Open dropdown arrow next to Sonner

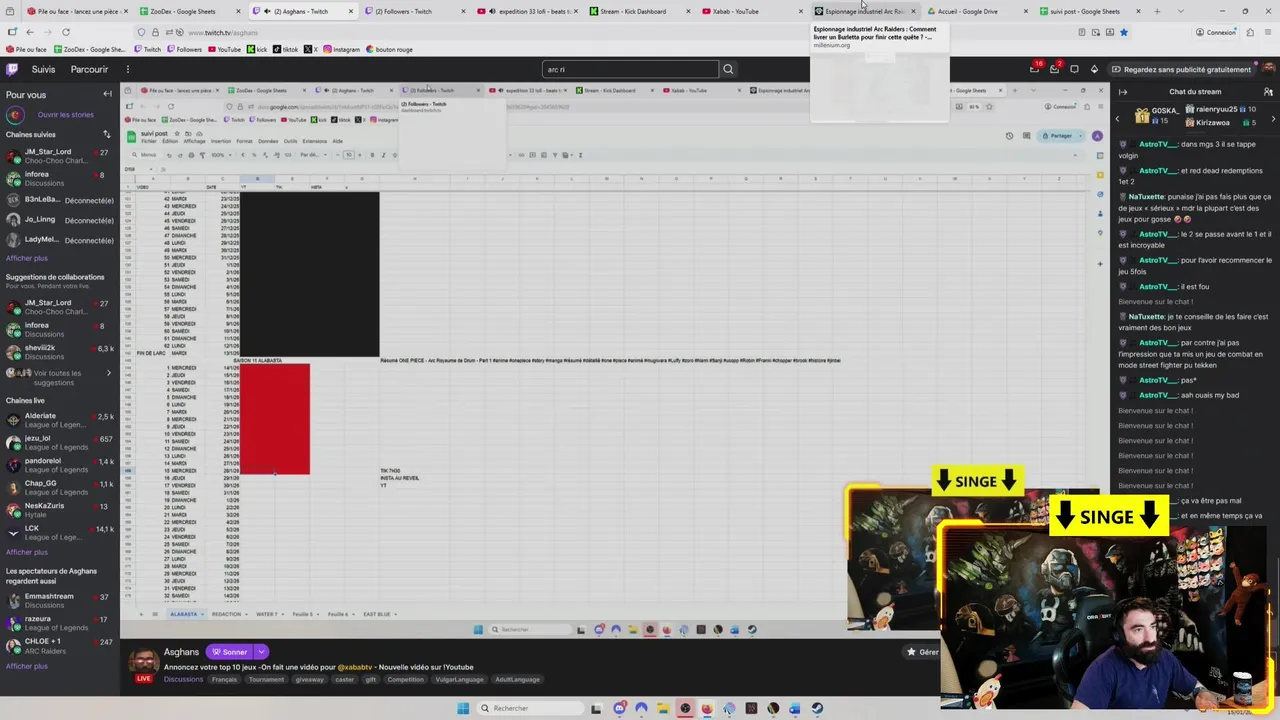click(x=262, y=652)
